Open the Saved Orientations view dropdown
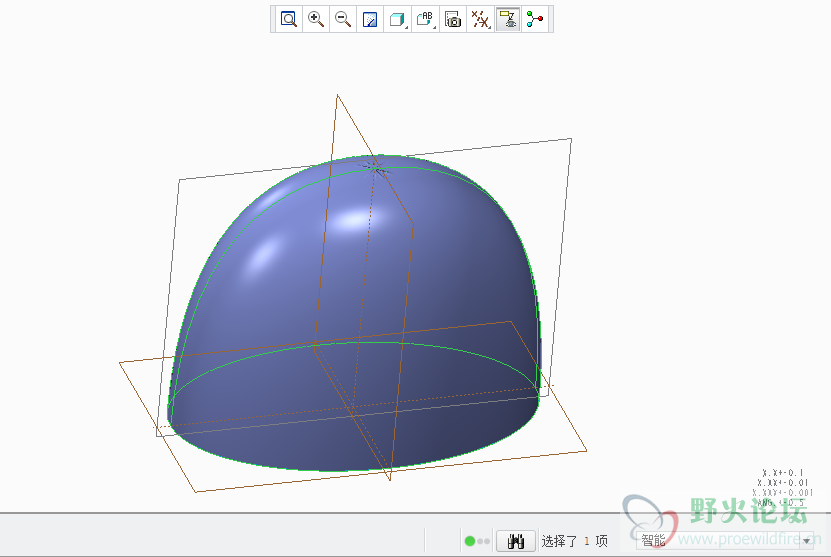The width and height of the screenshot is (831, 557). (425, 19)
